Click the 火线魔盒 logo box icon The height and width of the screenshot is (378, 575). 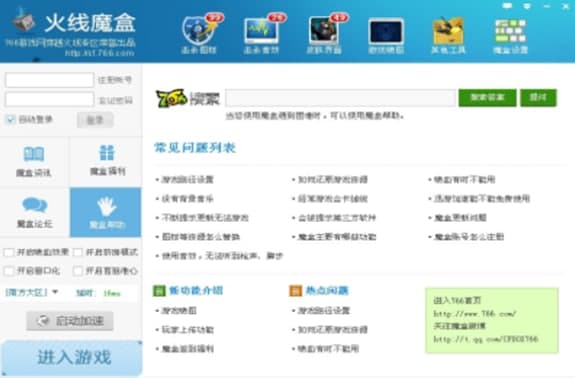[x=23, y=20]
